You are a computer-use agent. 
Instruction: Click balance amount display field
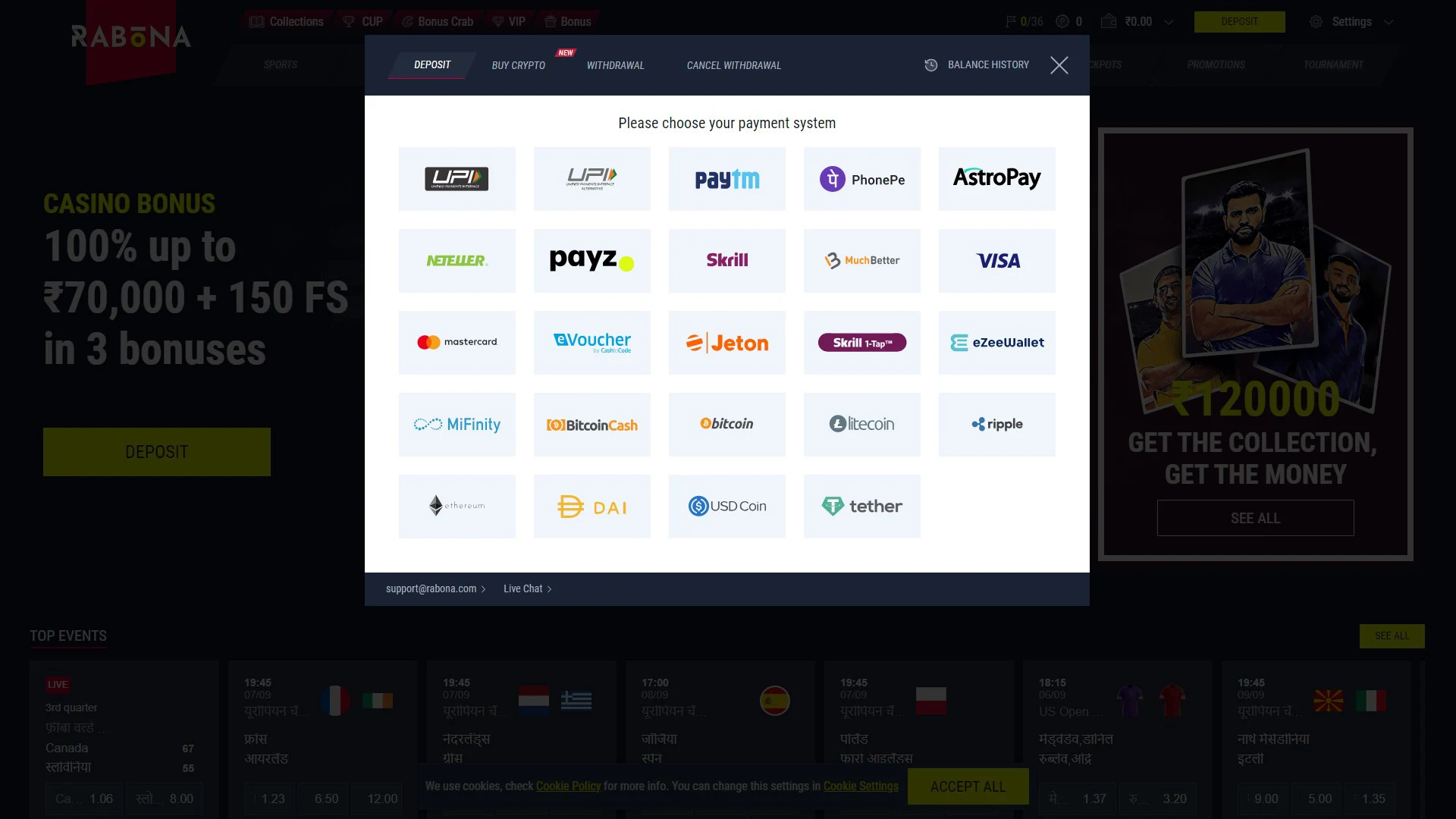click(x=1139, y=21)
